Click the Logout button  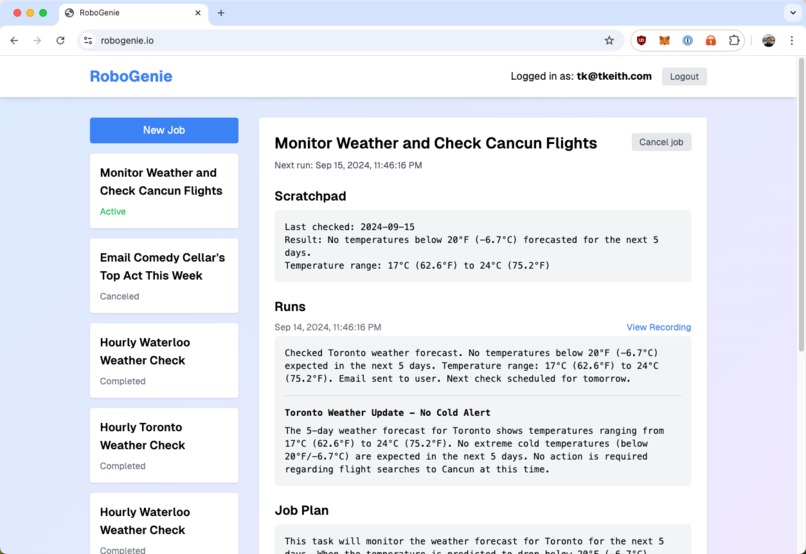point(684,77)
